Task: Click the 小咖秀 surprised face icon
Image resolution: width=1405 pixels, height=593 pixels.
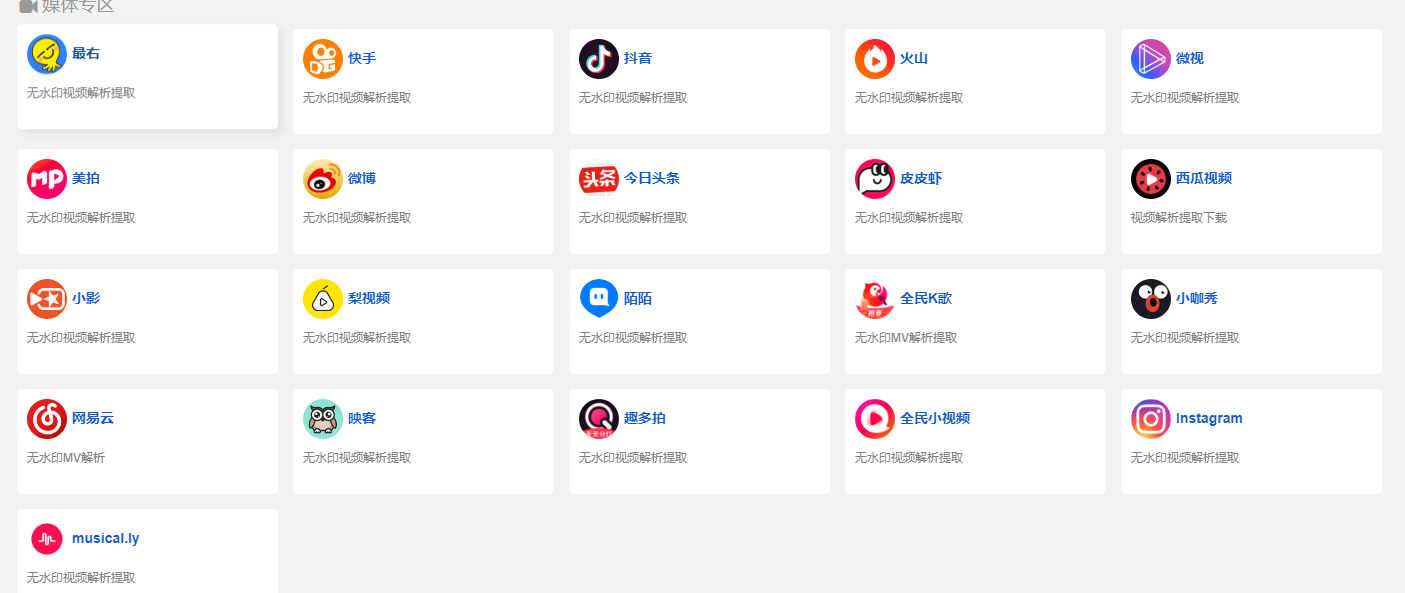Action: (1151, 299)
